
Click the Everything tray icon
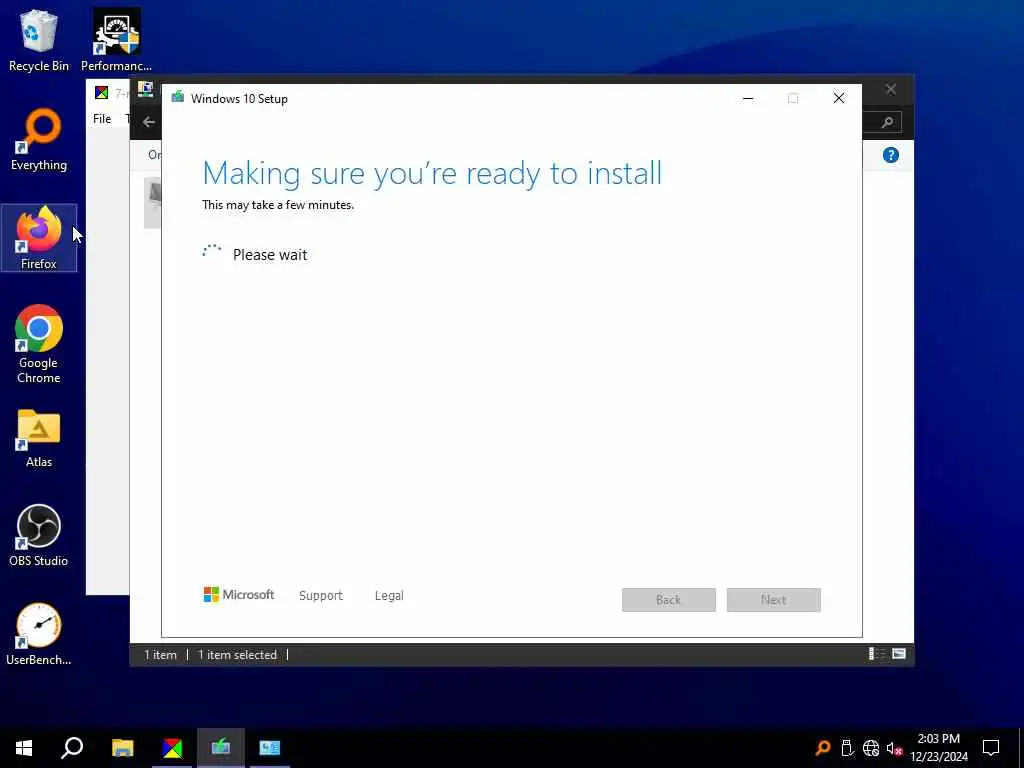pos(823,748)
